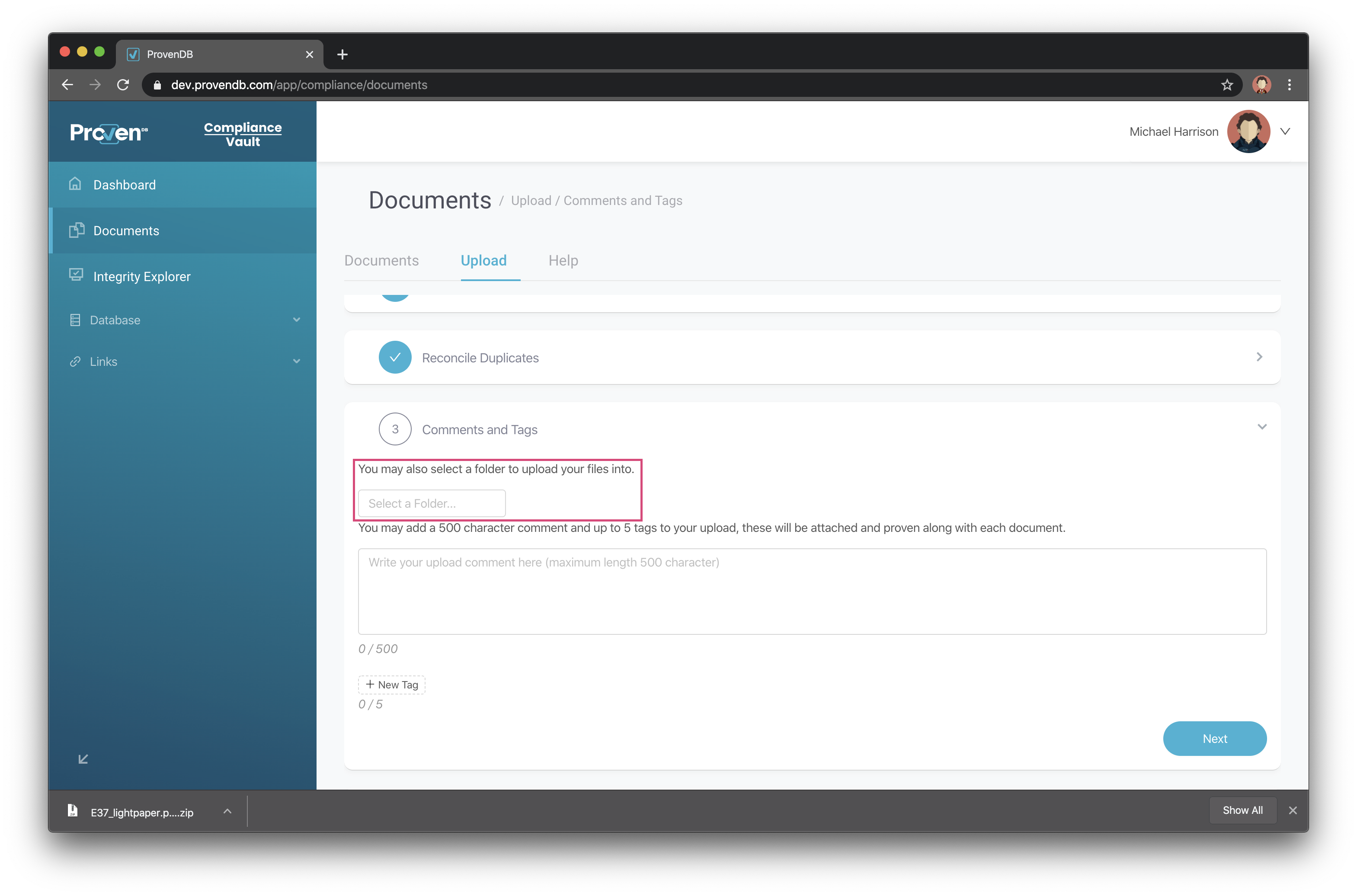Click the Integrity Explorer sidebar icon
Viewport: 1357px width, 896px height.
pos(76,275)
